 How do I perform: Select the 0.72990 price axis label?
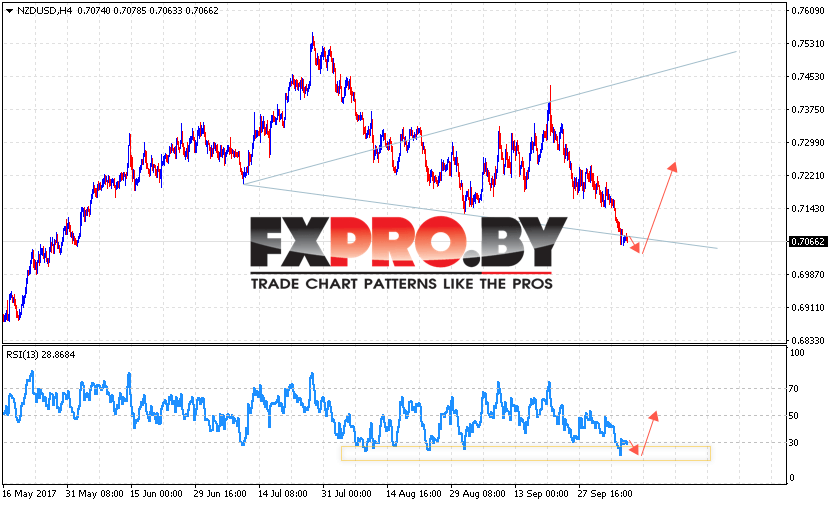807,143
